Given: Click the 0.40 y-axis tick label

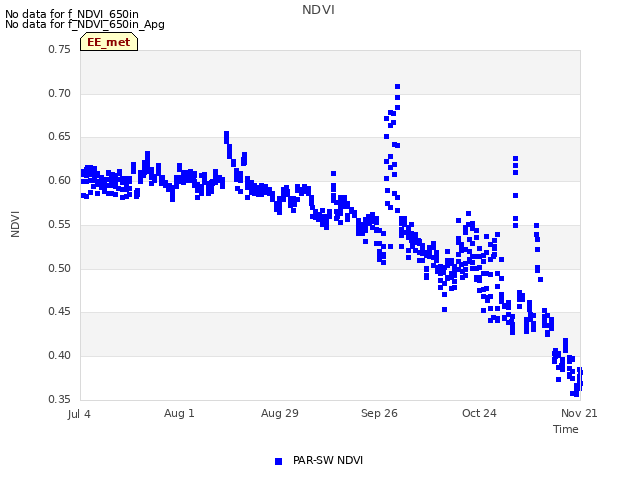Looking at the screenshot, I should point(60,356).
